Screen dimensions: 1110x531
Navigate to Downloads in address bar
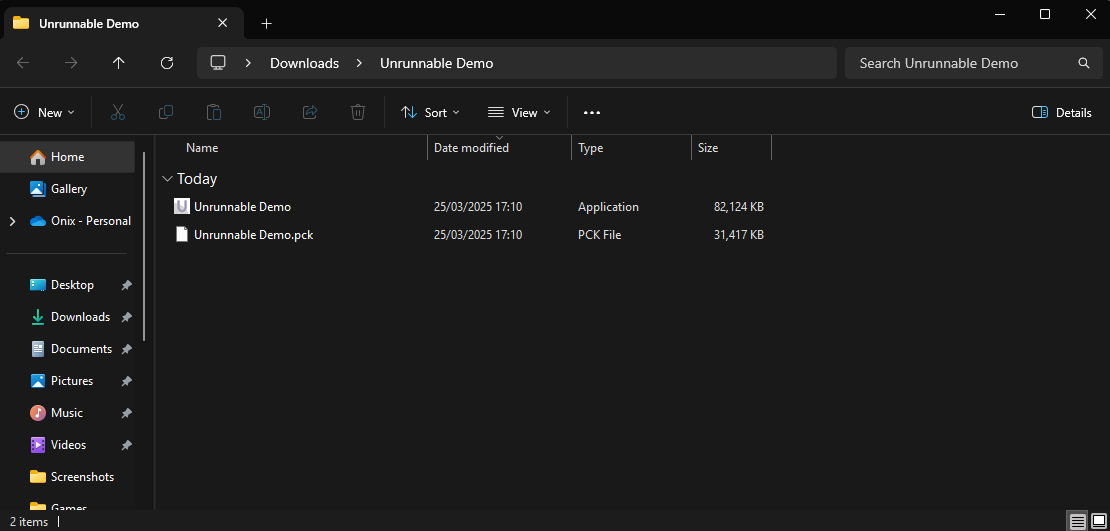[304, 63]
